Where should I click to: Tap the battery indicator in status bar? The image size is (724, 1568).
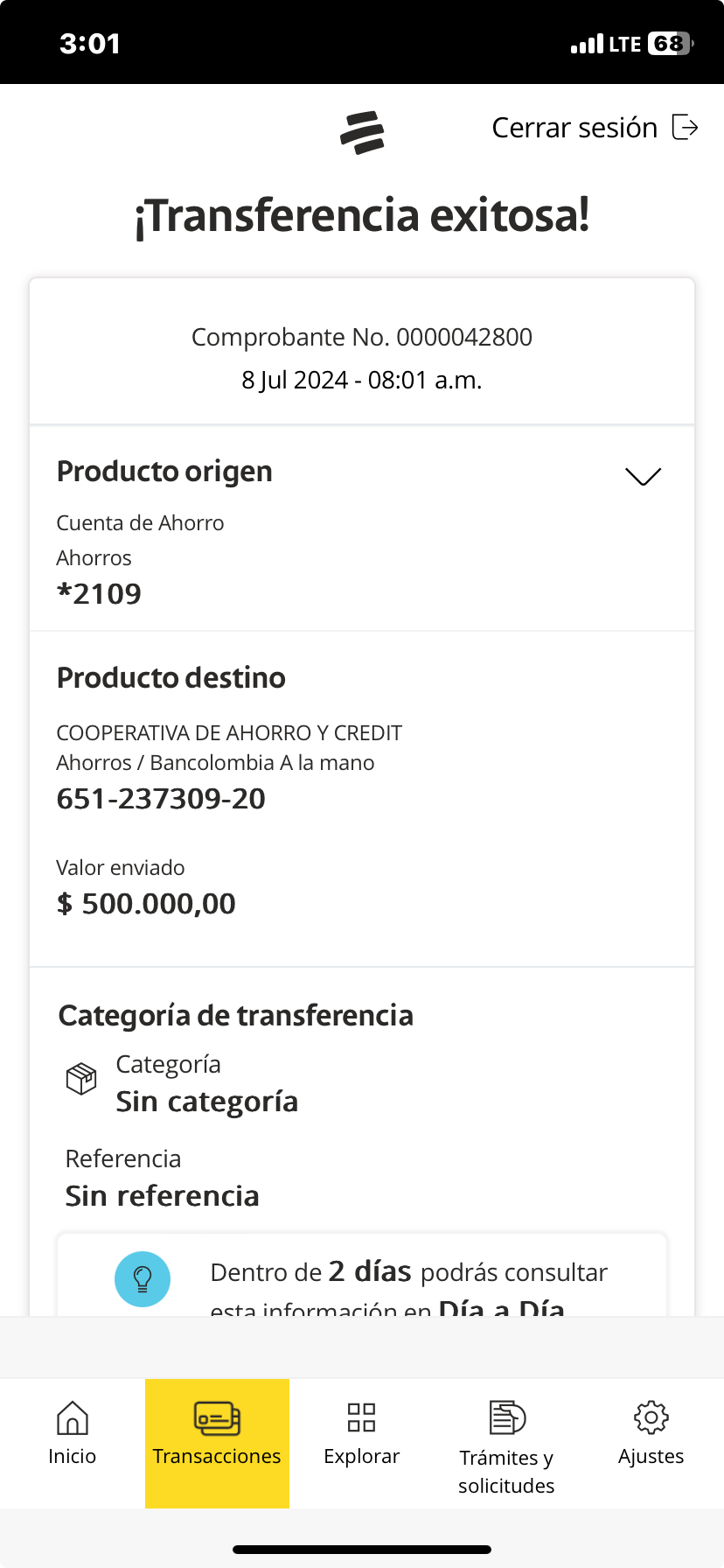point(669,44)
